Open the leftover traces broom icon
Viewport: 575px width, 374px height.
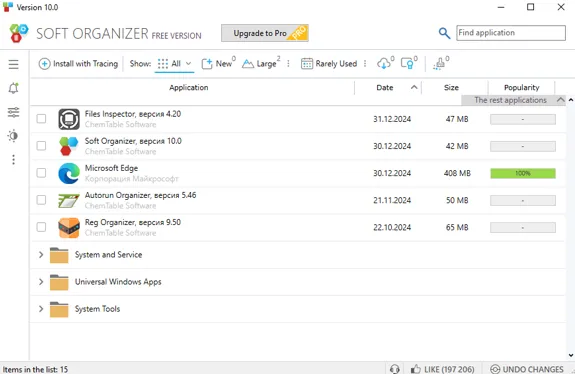tap(439, 64)
